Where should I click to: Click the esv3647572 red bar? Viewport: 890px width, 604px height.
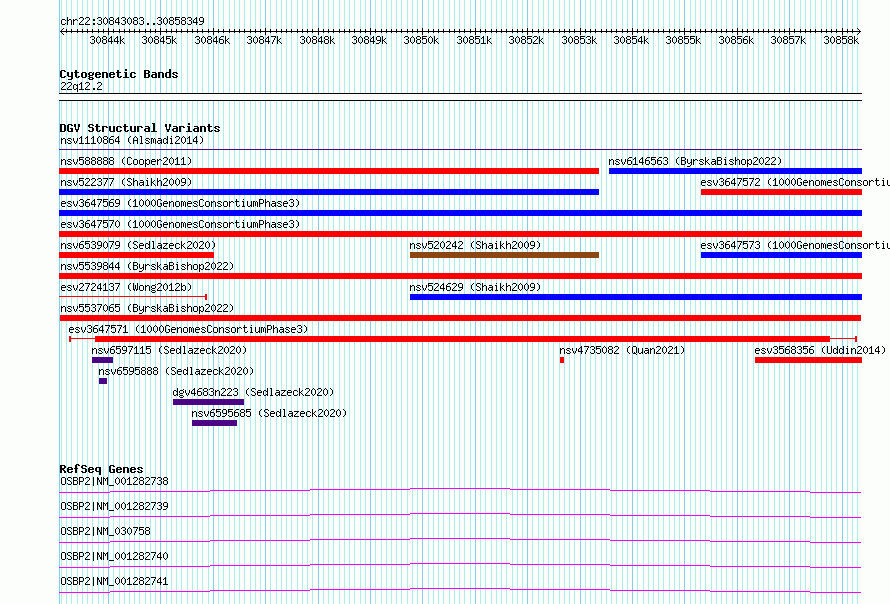click(x=781, y=192)
